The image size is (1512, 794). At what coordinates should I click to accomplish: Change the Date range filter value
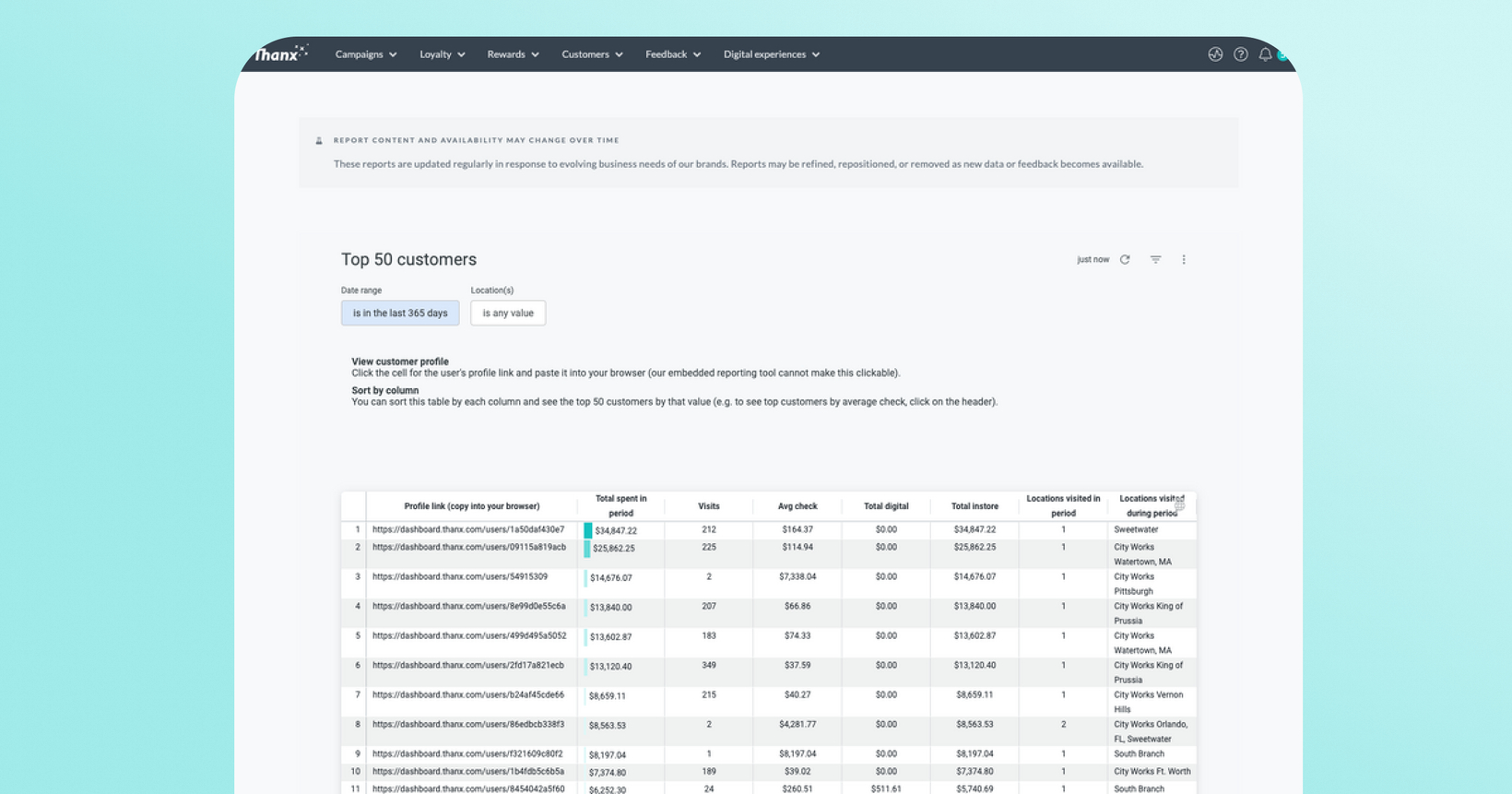(x=400, y=313)
